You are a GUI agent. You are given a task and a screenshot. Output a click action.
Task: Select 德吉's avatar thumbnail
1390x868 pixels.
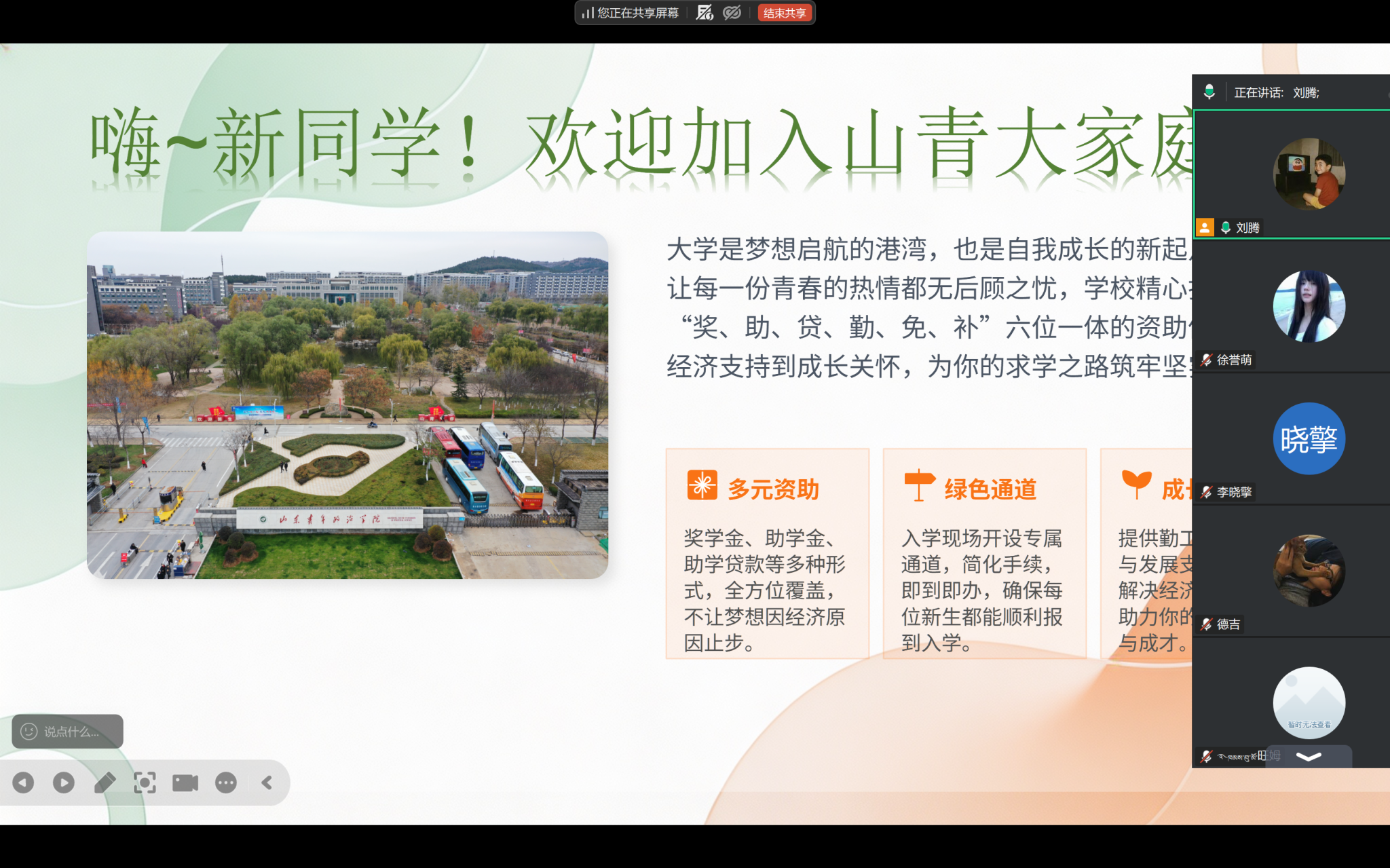[1309, 571]
